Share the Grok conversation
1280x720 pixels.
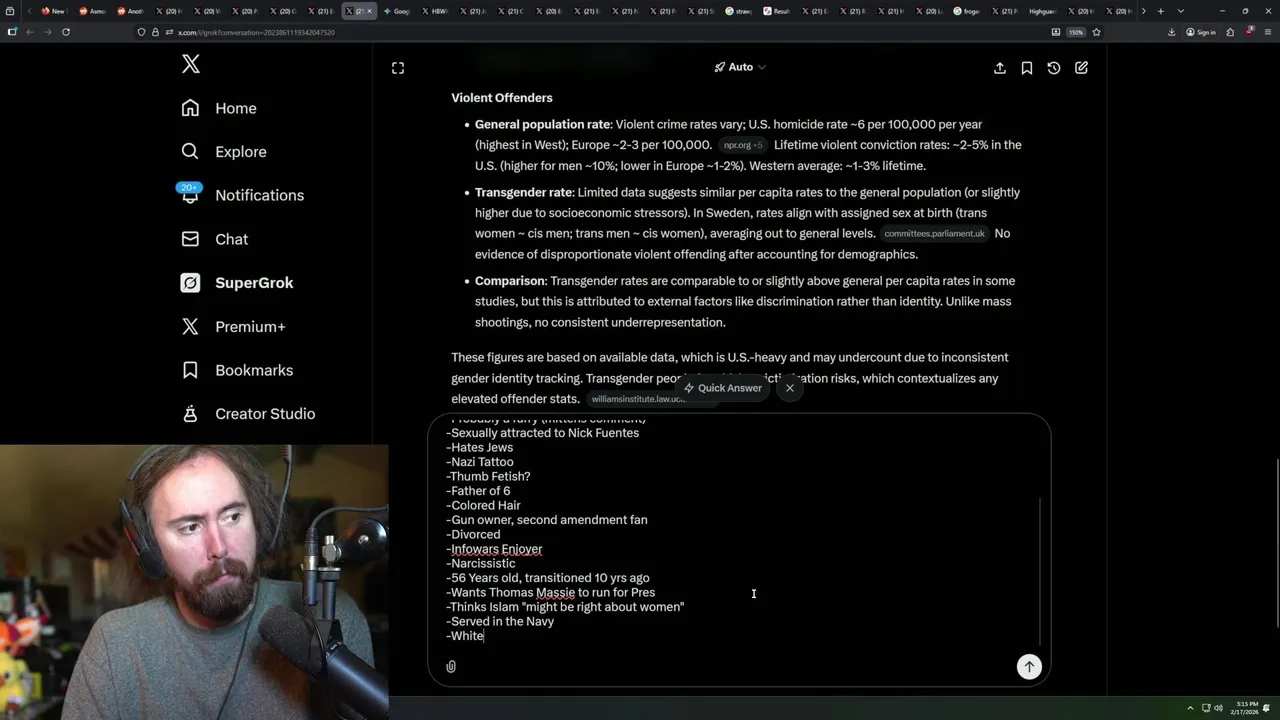point(1000,68)
